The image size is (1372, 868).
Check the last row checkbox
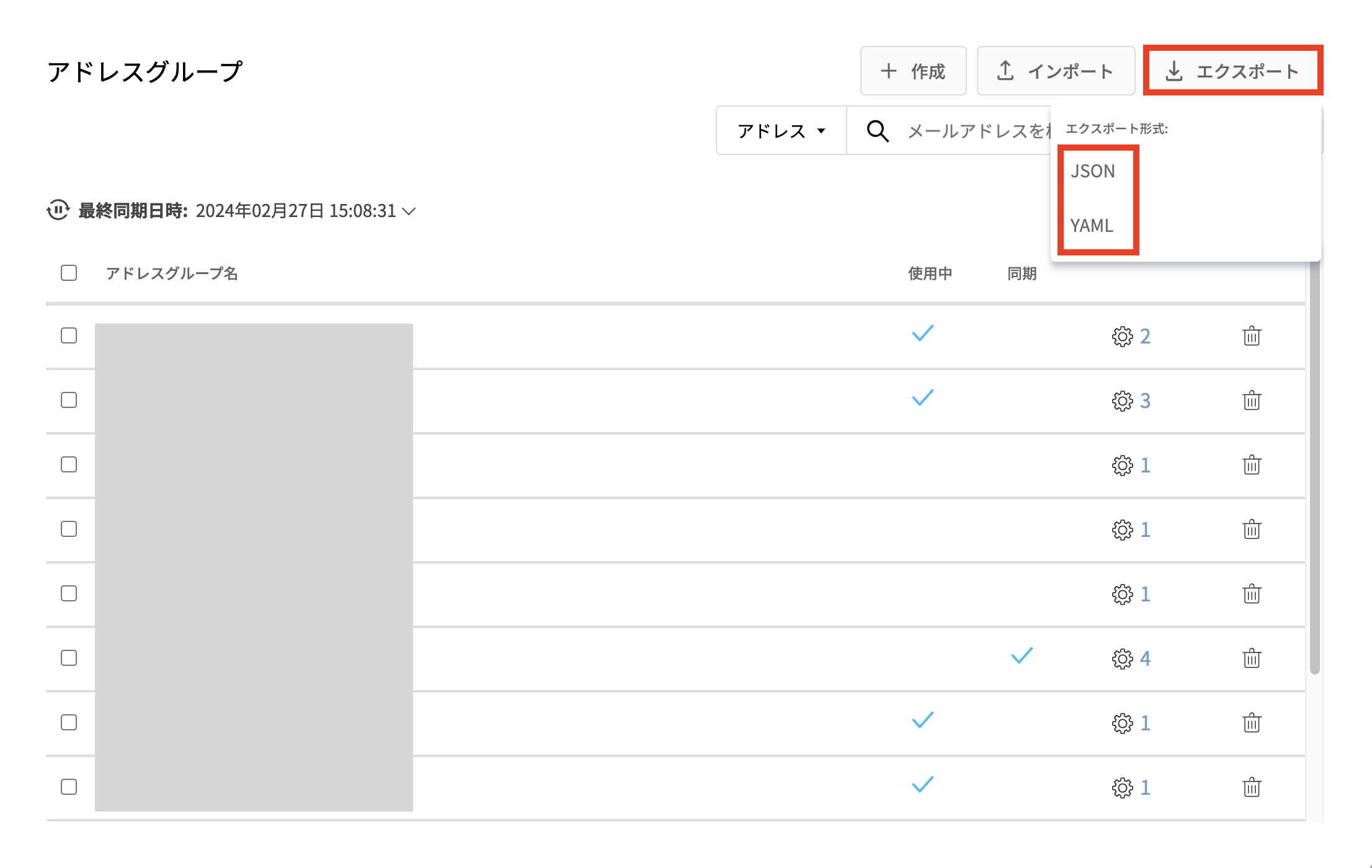tap(69, 787)
